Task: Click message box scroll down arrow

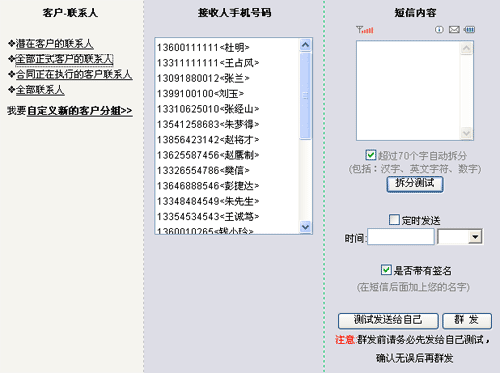Action: click(x=466, y=133)
